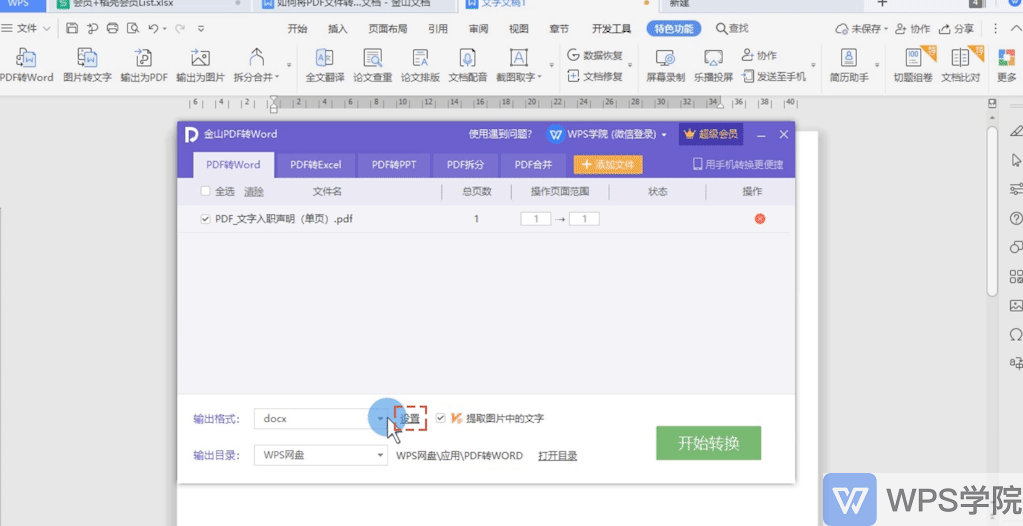Toggle 提取图片中的文字 checkbox
The width and height of the screenshot is (1023, 526).
click(x=440, y=418)
